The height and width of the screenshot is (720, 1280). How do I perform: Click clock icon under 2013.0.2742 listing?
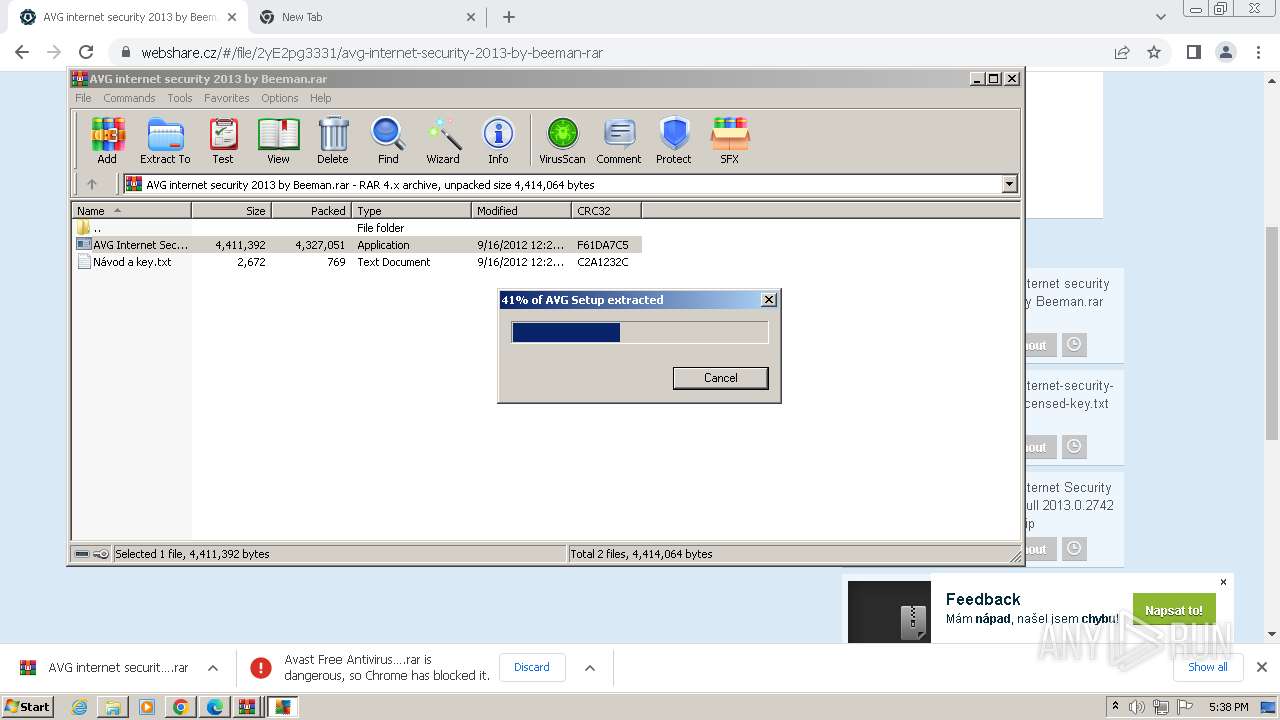1073,549
